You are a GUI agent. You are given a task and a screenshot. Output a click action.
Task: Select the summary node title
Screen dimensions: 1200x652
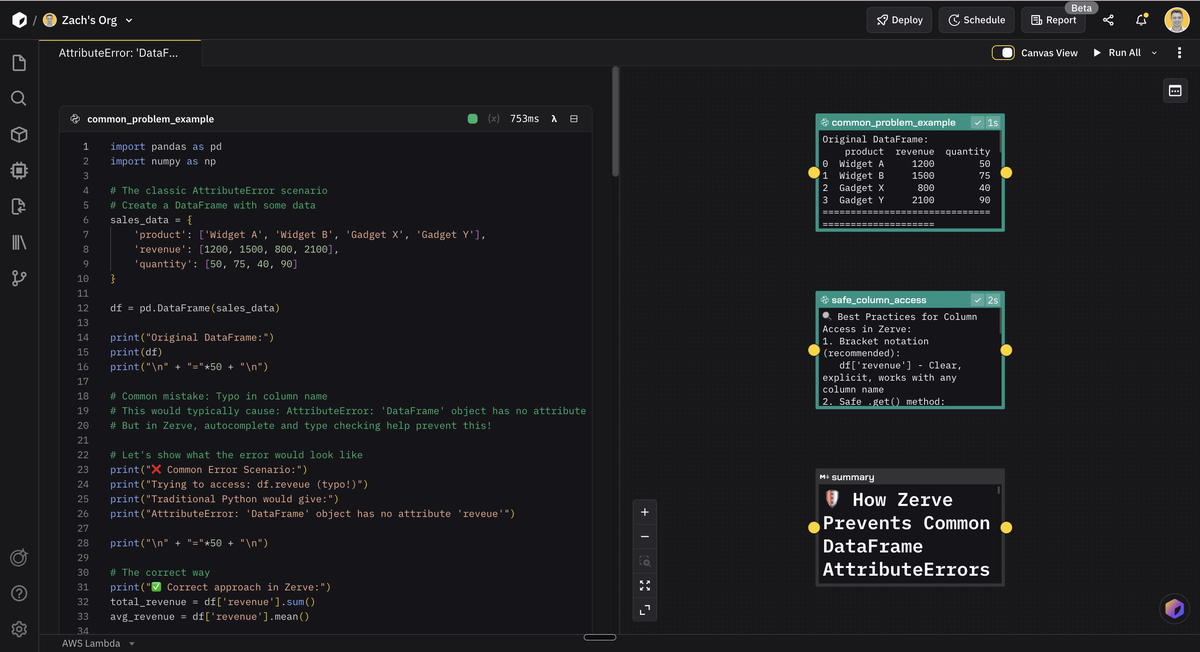(x=853, y=477)
